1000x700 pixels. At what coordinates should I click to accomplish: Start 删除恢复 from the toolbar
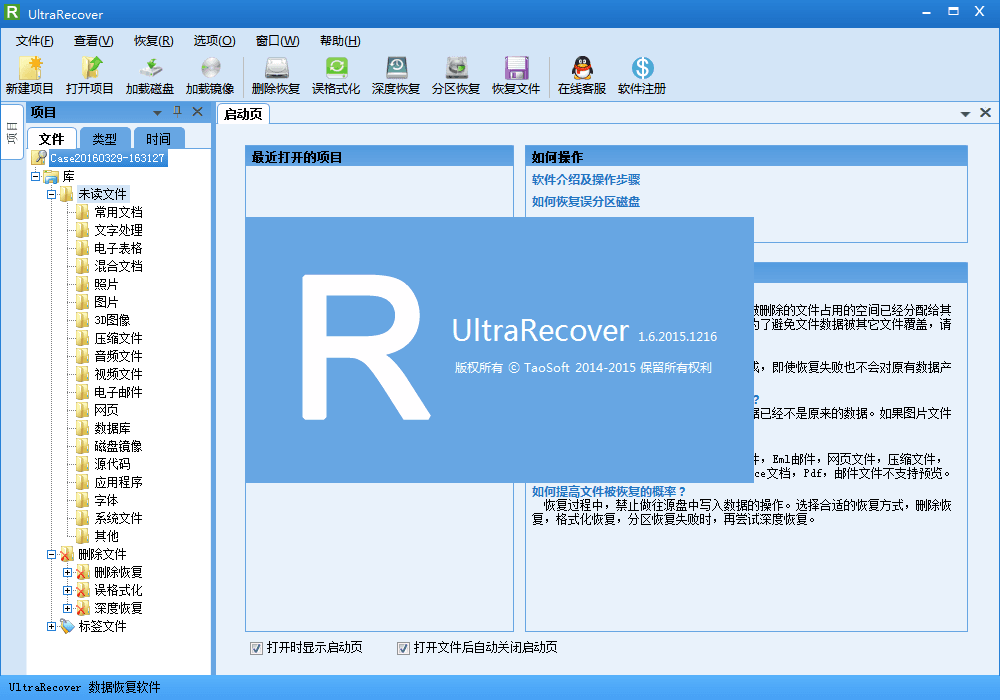[x=276, y=75]
